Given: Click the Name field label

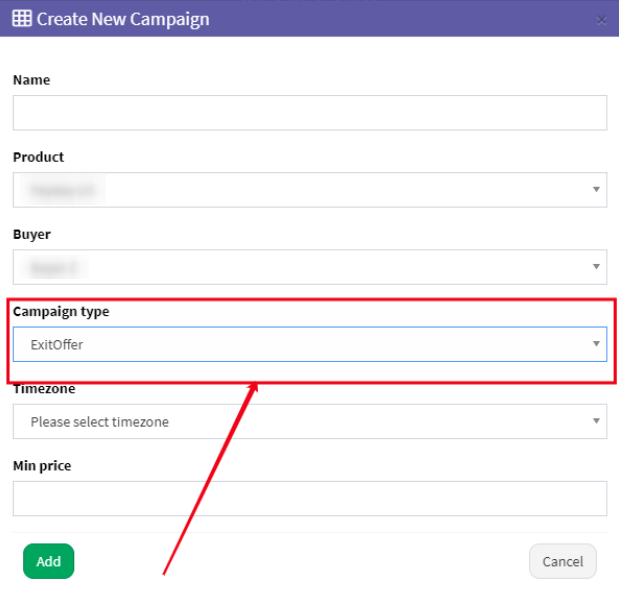Looking at the screenshot, I should 31,80.
